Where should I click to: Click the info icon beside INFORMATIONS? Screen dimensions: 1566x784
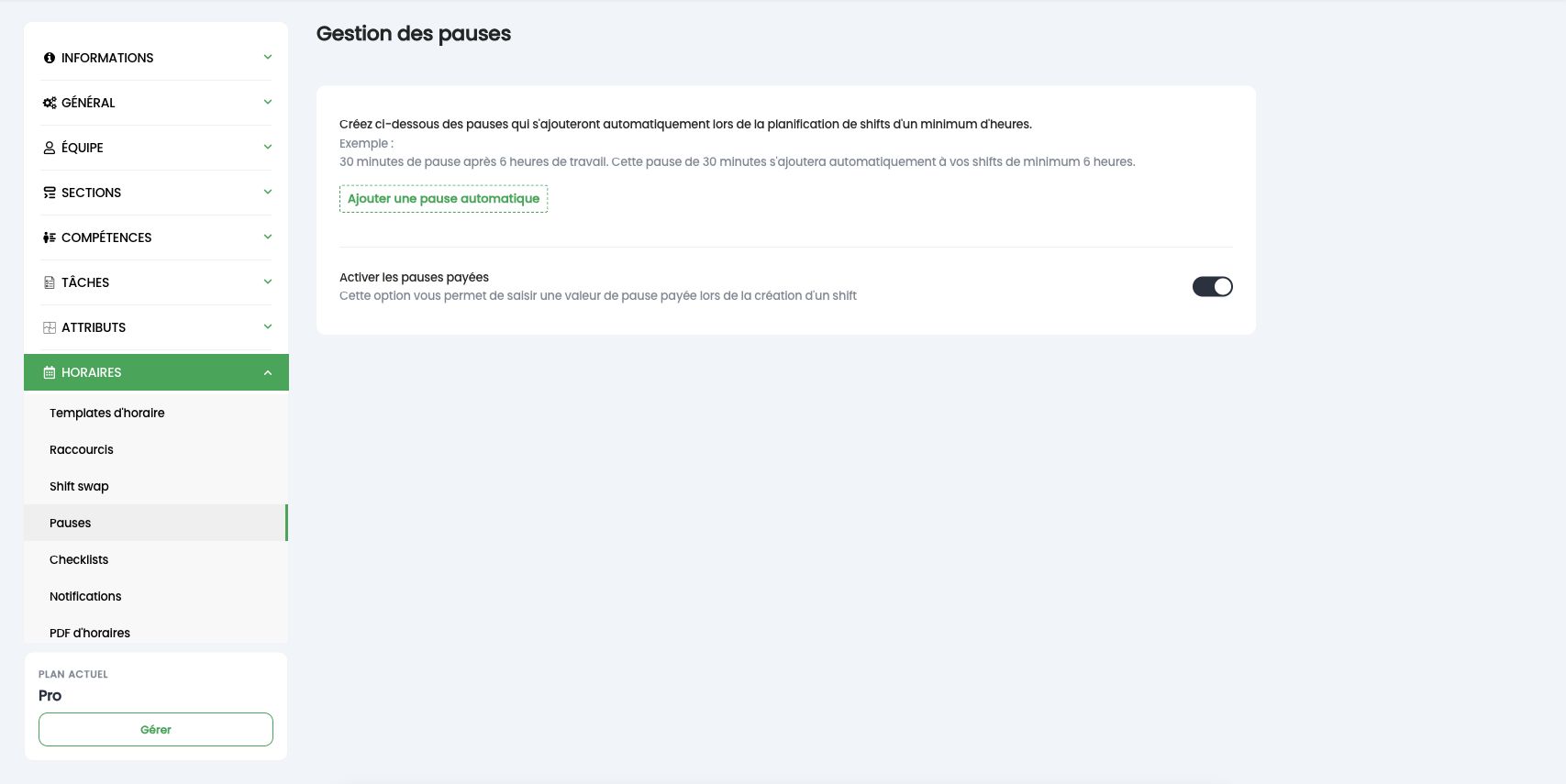coord(50,58)
